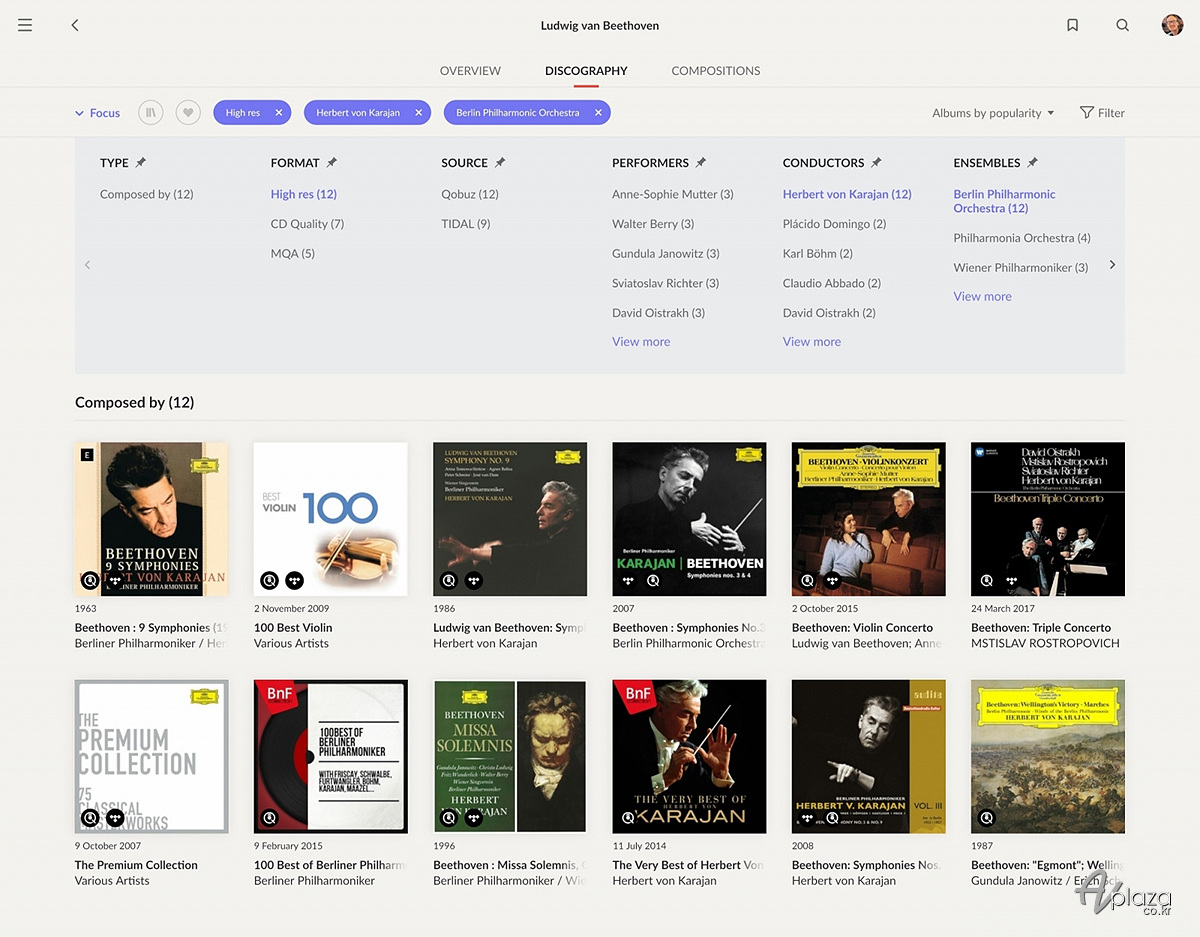The width and height of the screenshot is (1200, 937).
Task: Open Missa Solemnis album cover
Action: click(510, 757)
